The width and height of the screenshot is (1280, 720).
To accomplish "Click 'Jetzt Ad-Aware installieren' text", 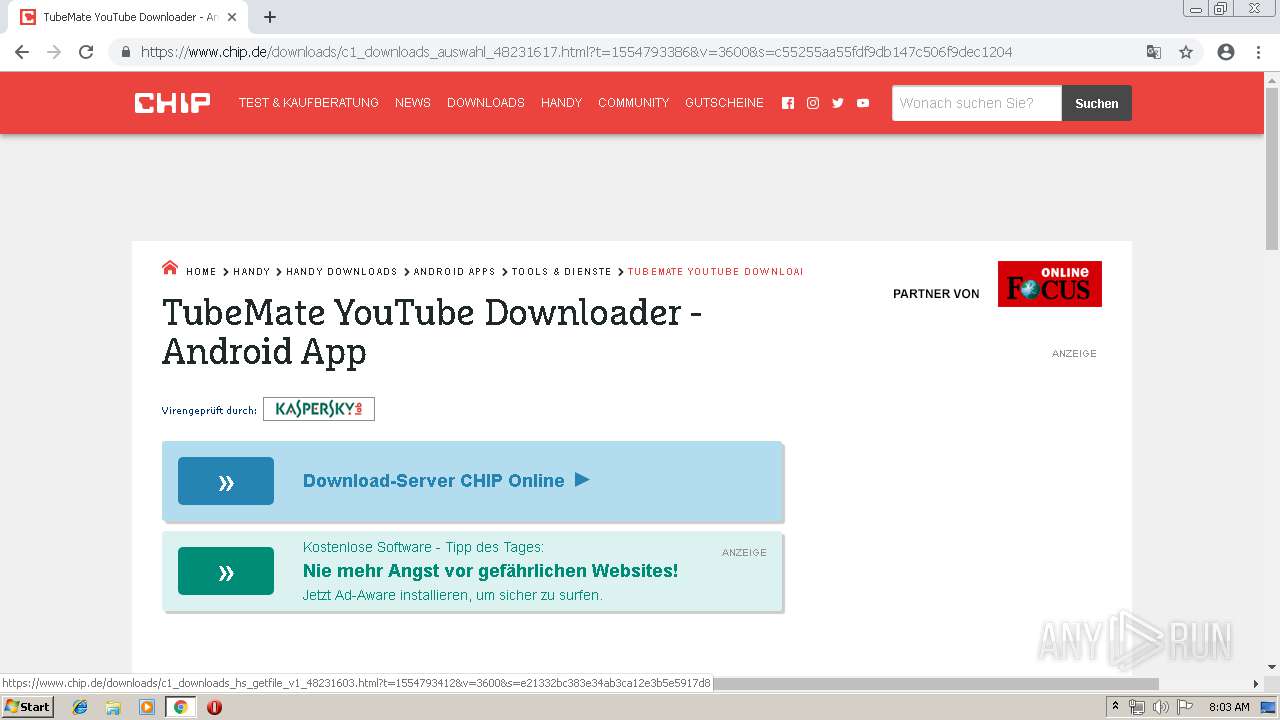I will pos(452,596).
